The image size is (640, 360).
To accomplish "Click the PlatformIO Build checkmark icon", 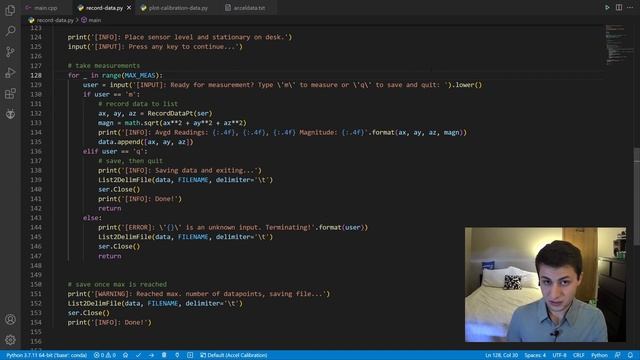I will click(x=138, y=355).
